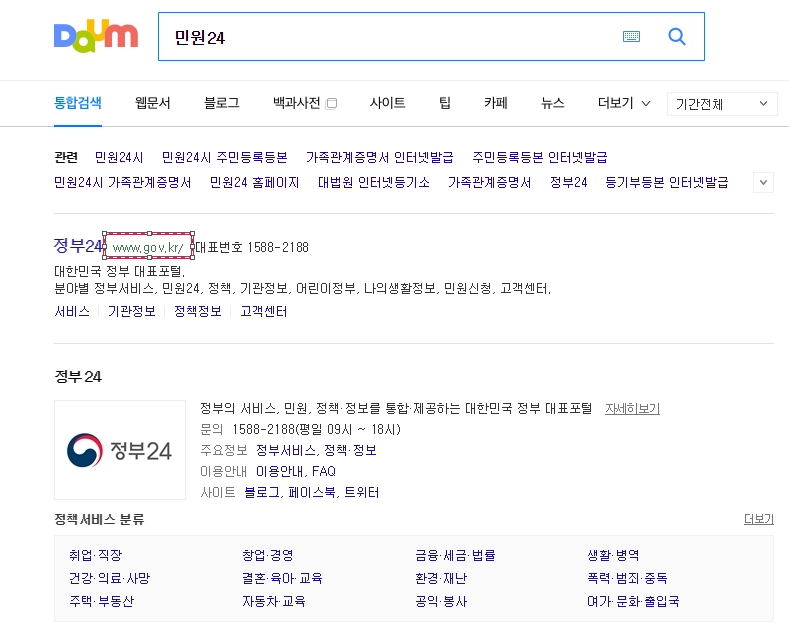Open 정부서비스 under 주요정보
This screenshot has height=634, width=789.
coord(286,450)
